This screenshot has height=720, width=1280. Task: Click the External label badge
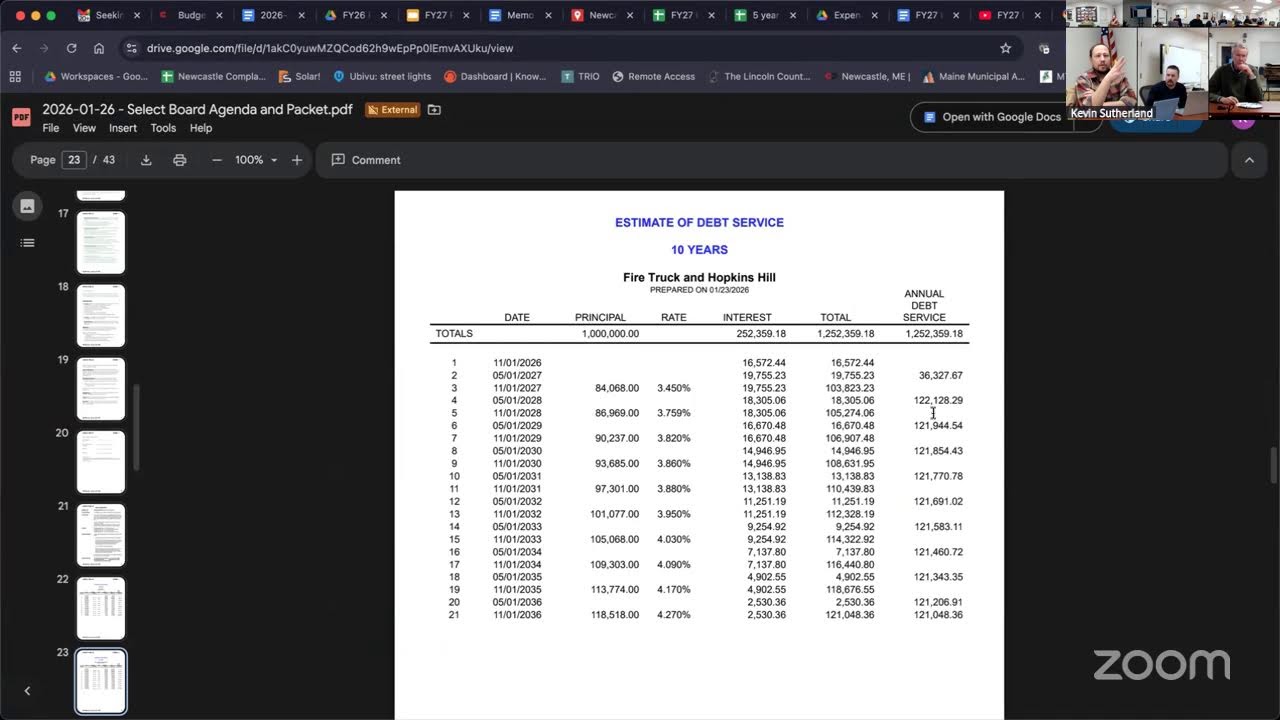click(392, 110)
